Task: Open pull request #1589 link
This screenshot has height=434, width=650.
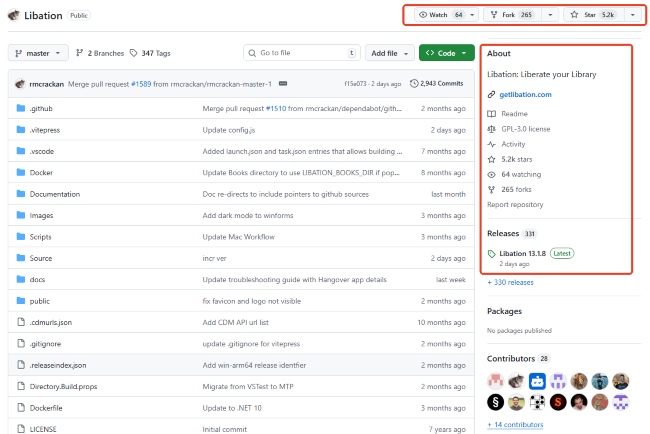Action: (x=141, y=84)
